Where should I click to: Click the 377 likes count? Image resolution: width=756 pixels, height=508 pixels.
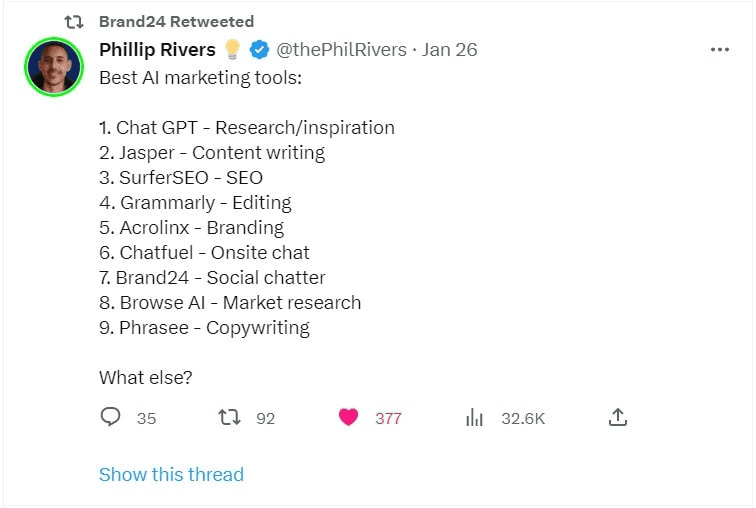coord(388,418)
